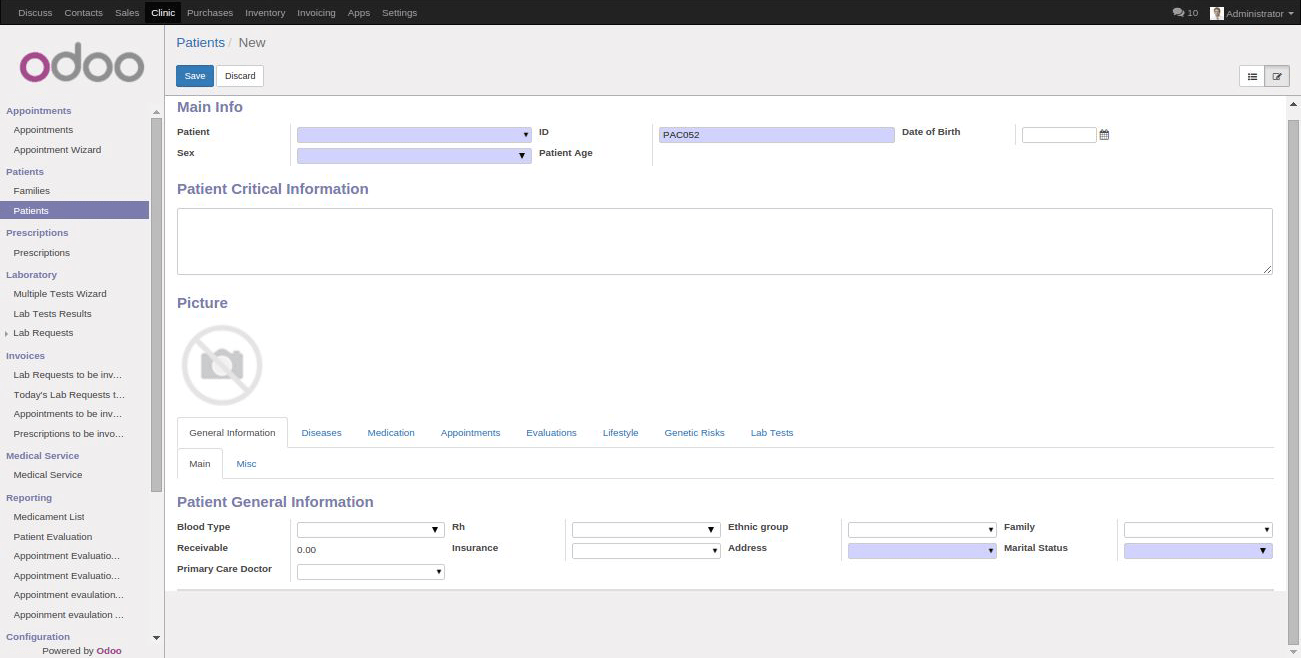Switch to the Lab Tests tab
Viewport: 1301px width, 658px height.
tap(772, 433)
